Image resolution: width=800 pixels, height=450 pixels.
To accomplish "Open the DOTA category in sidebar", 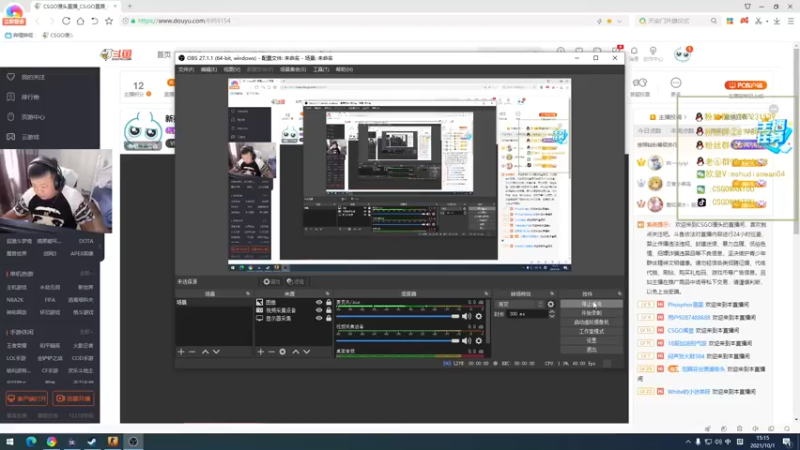I will [x=86, y=241].
